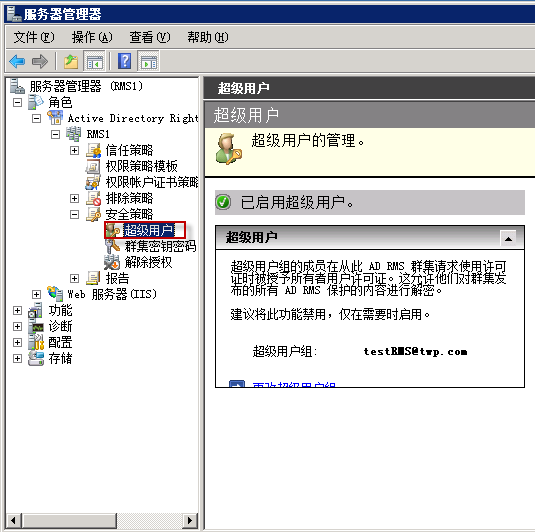Click the Web 服务器 (IIS) icon
The width and height of the screenshot is (535, 532).
(55, 294)
